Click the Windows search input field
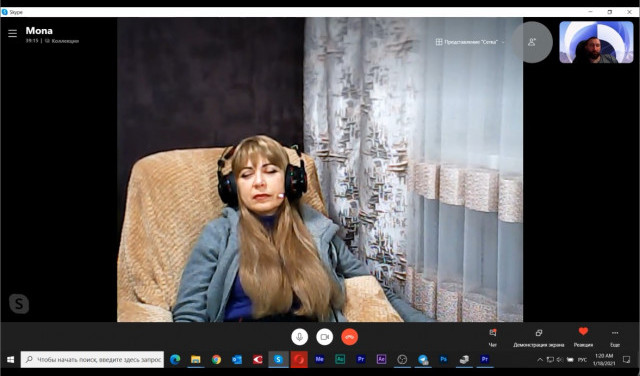 93,360
